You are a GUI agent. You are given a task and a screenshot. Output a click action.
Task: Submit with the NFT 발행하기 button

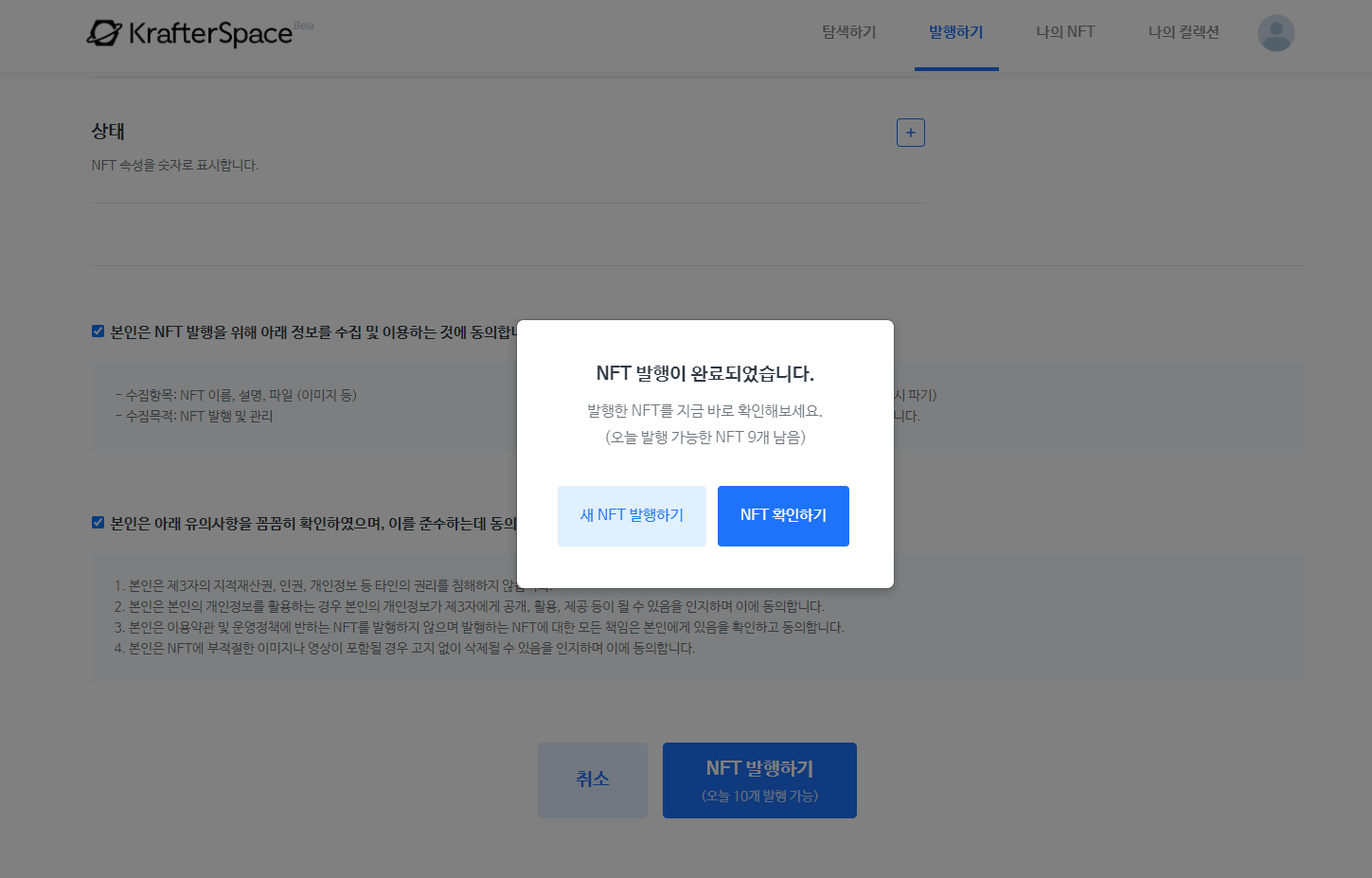click(758, 779)
